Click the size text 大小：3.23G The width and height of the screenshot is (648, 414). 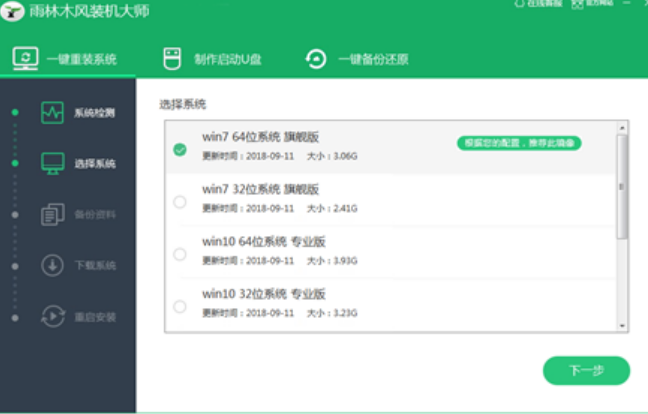(x=332, y=313)
